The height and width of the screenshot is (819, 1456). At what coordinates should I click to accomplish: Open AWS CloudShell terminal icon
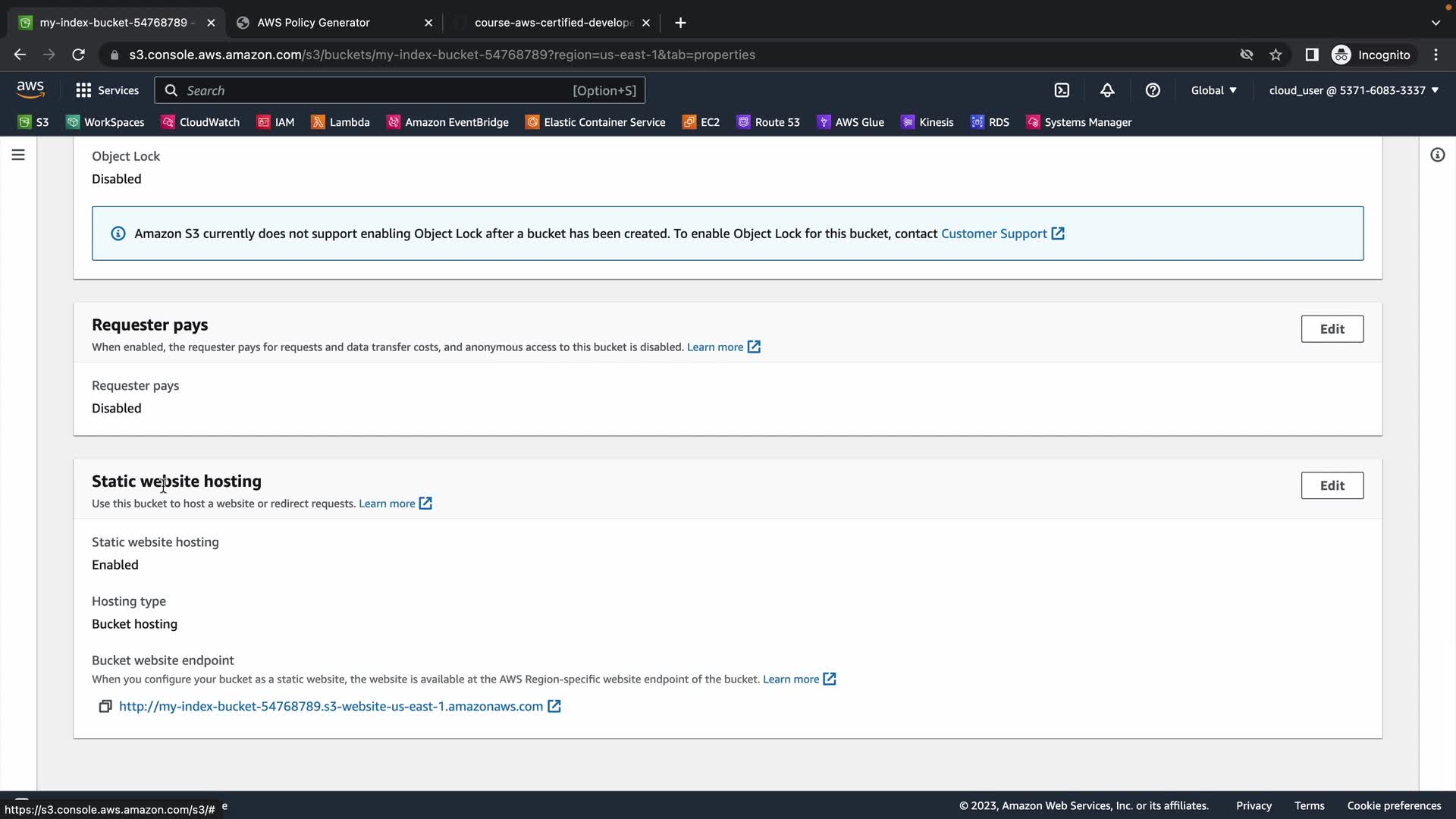[x=1062, y=90]
